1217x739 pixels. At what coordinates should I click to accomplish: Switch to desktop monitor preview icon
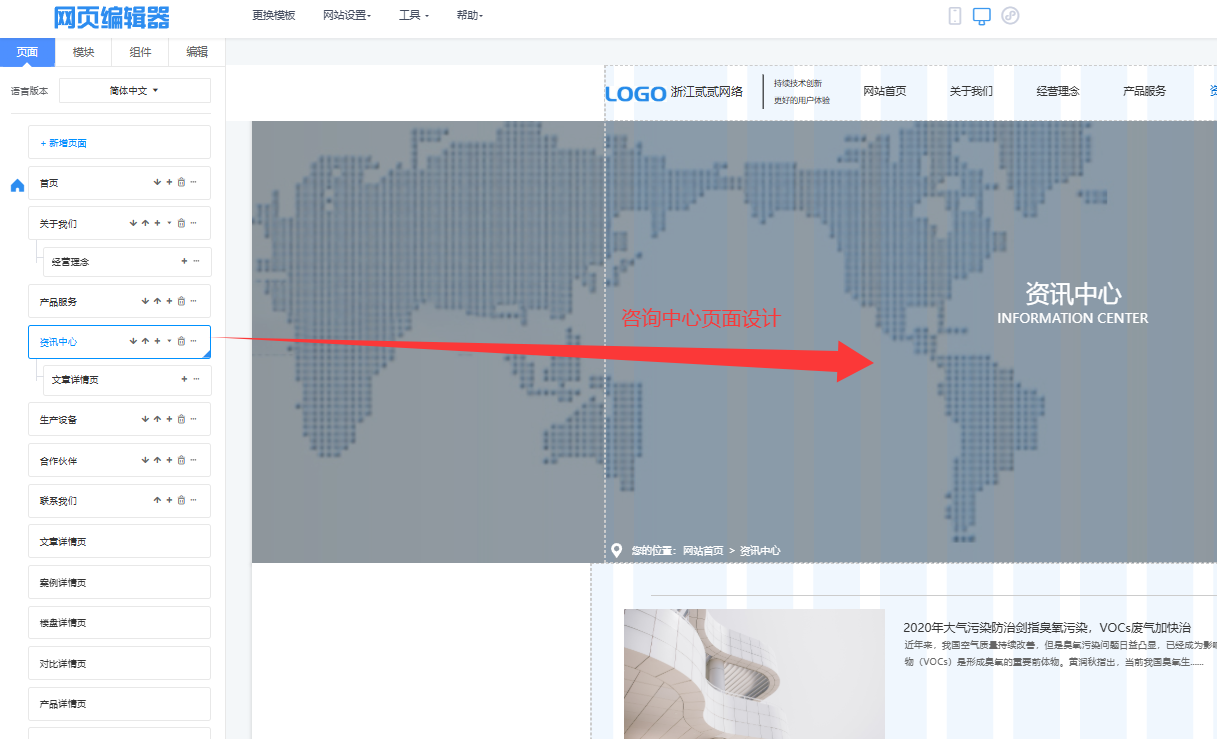[x=982, y=16]
